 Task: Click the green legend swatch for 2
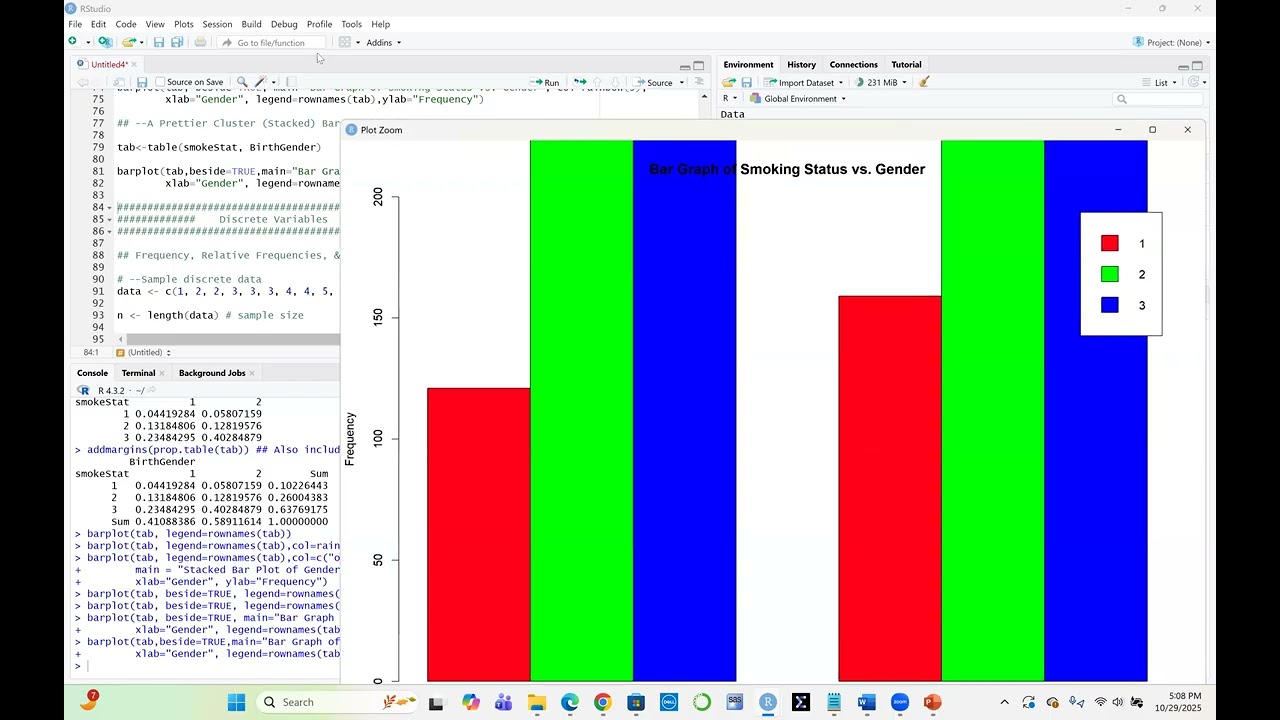click(1109, 274)
